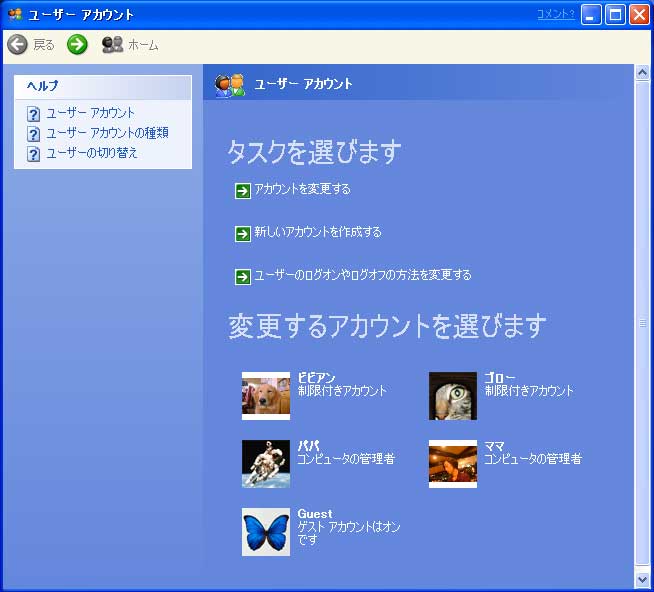Click green arrow icon for ログオンやログオフの方法
The image size is (654, 592).
tap(243, 277)
